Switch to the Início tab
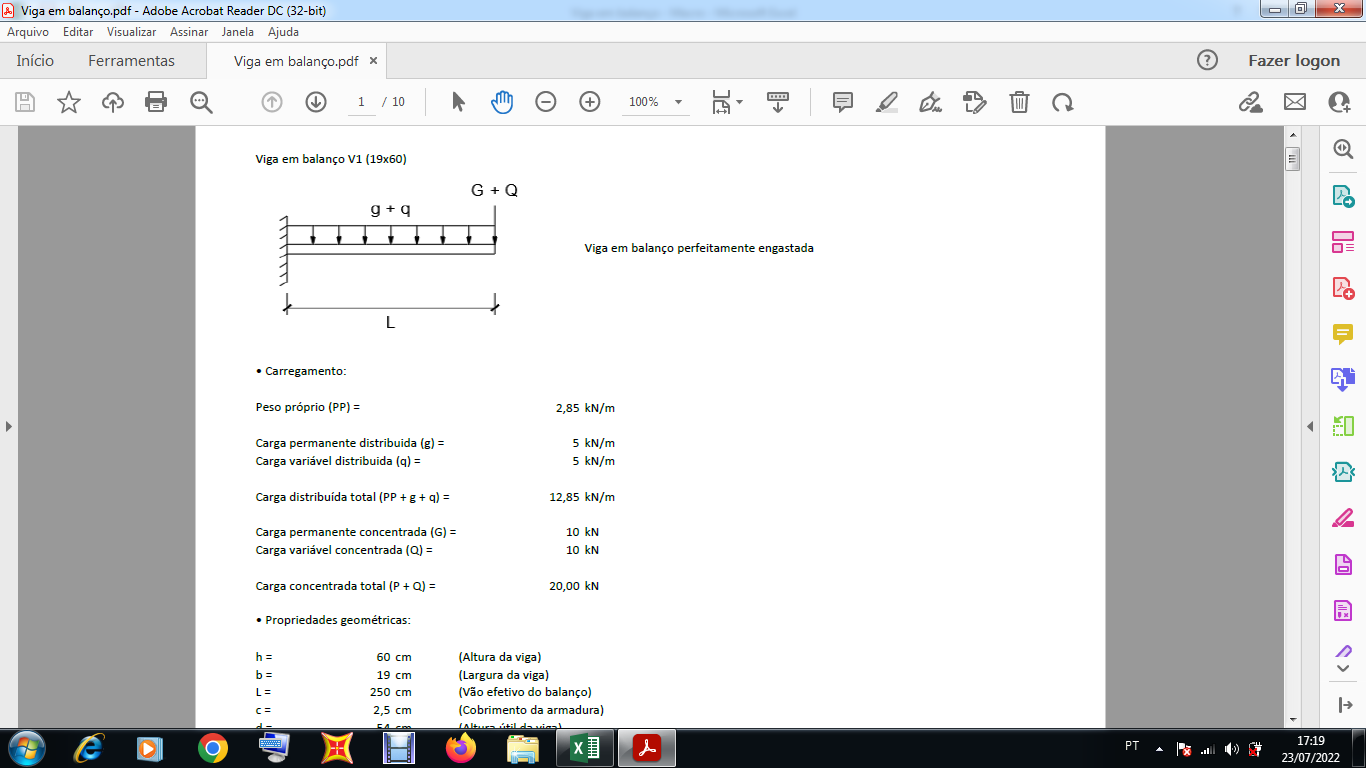 coord(35,60)
